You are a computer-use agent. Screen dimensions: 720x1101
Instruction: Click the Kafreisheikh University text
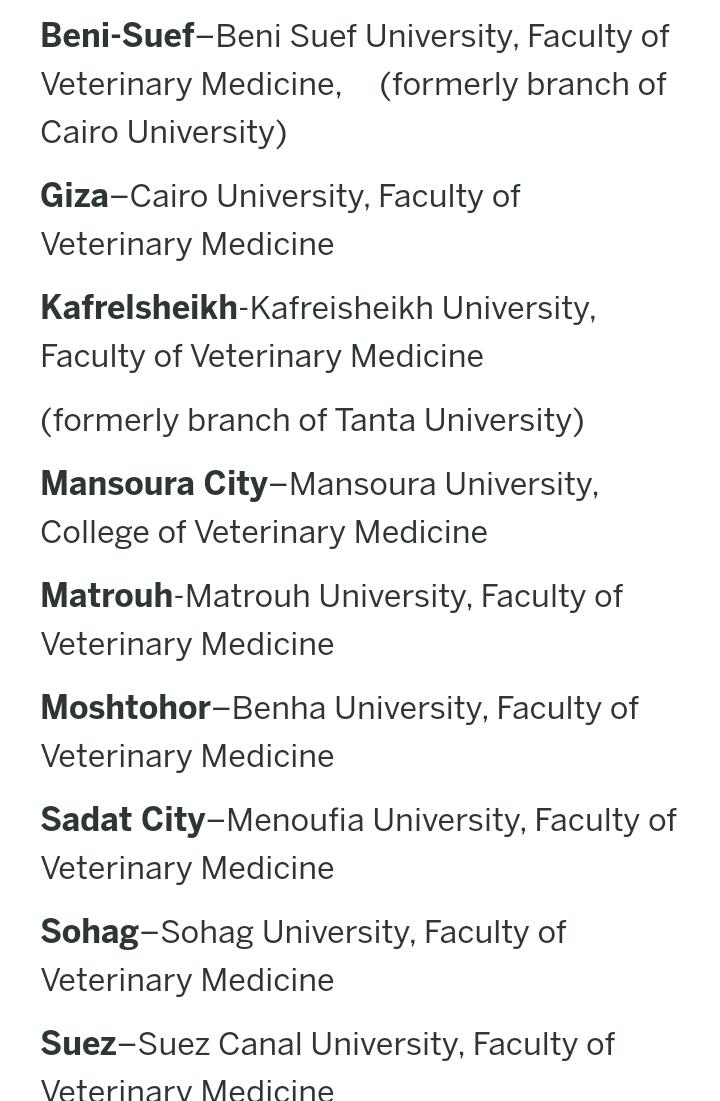(x=419, y=308)
